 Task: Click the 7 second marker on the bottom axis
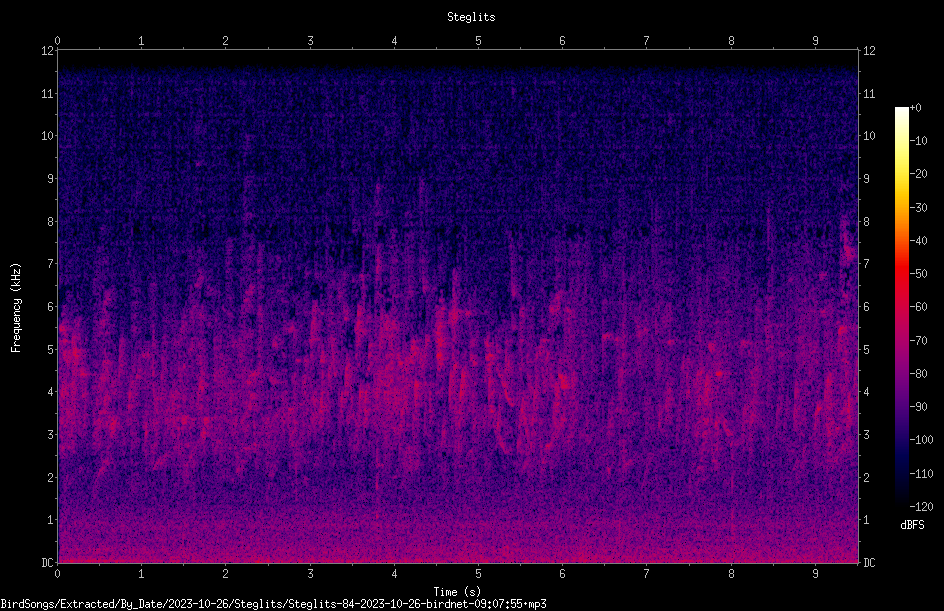coord(646,574)
